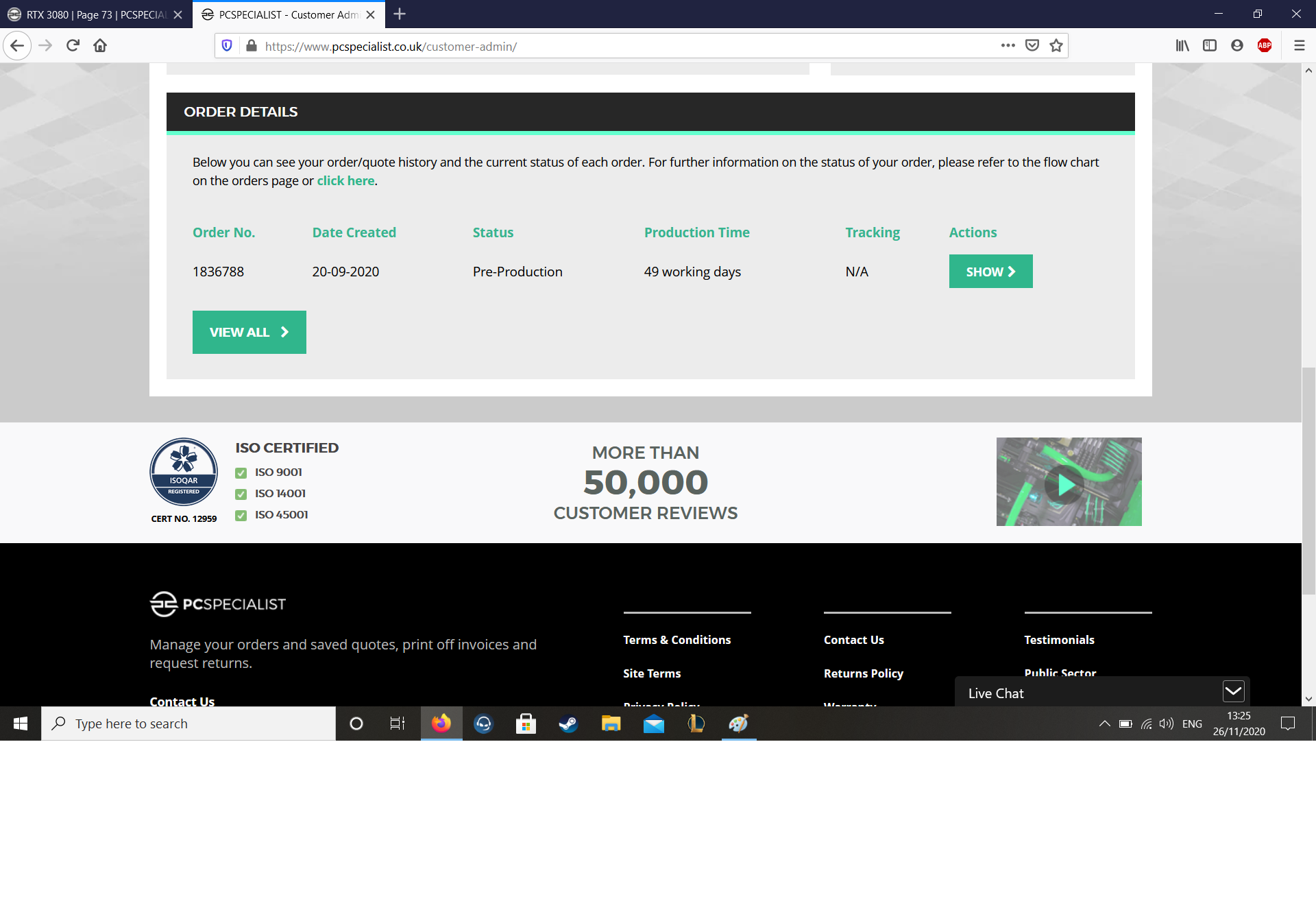This screenshot has height=897, width=1316.
Task: Open Task View on the taskbar
Action: tap(398, 723)
